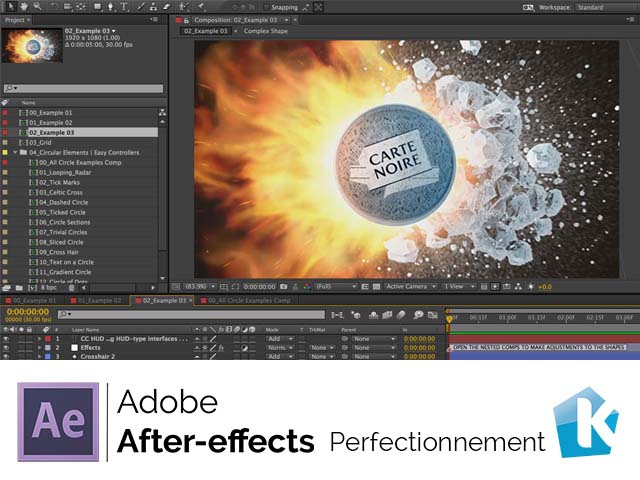
Task: Select the Zoom magnifier tool
Action: [37, 6]
